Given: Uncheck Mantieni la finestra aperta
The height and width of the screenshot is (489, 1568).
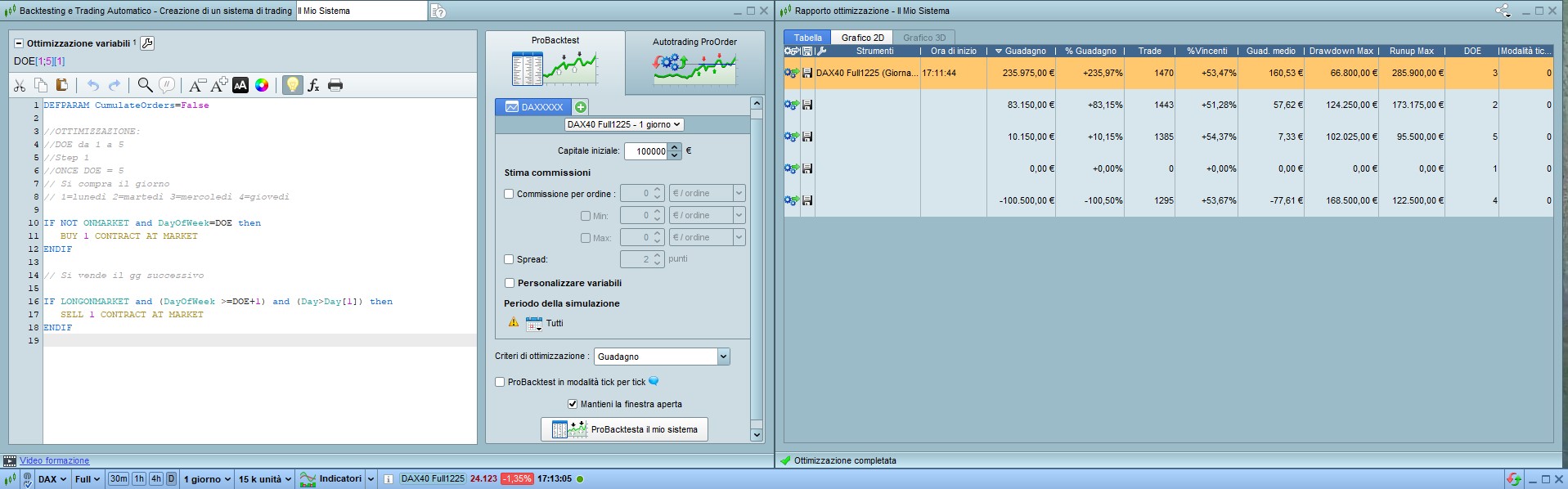Looking at the screenshot, I should coord(573,404).
